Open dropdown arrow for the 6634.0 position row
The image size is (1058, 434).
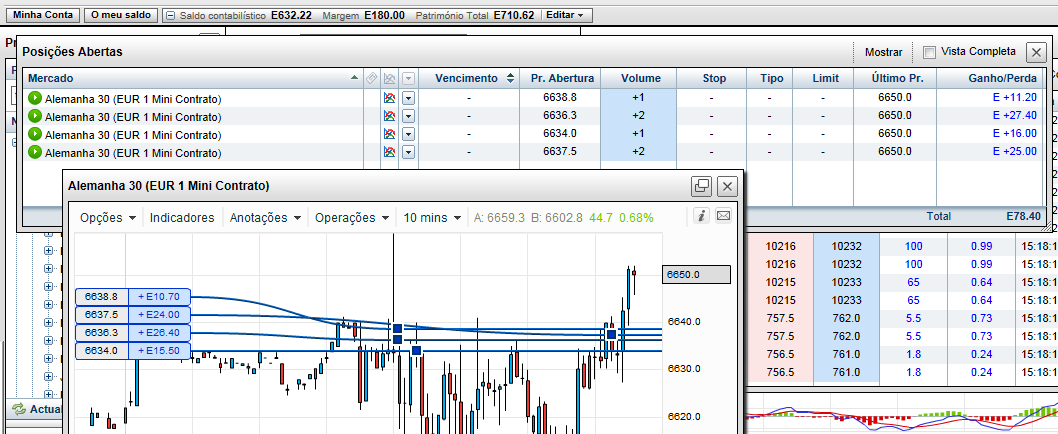408,134
